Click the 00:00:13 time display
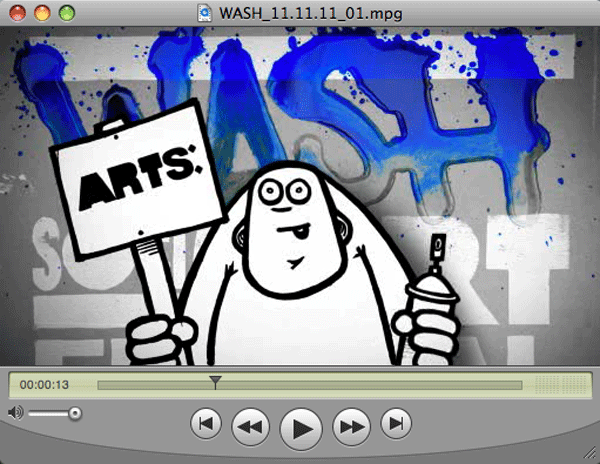 tap(44, 384)
